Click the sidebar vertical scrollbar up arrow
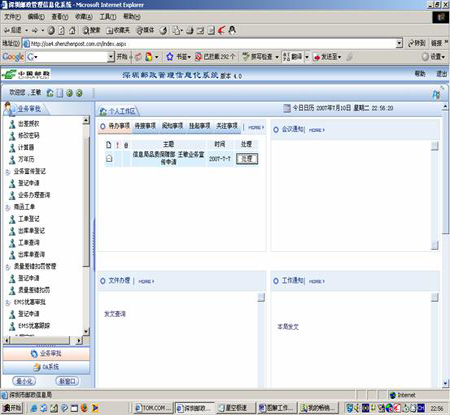 86,120
